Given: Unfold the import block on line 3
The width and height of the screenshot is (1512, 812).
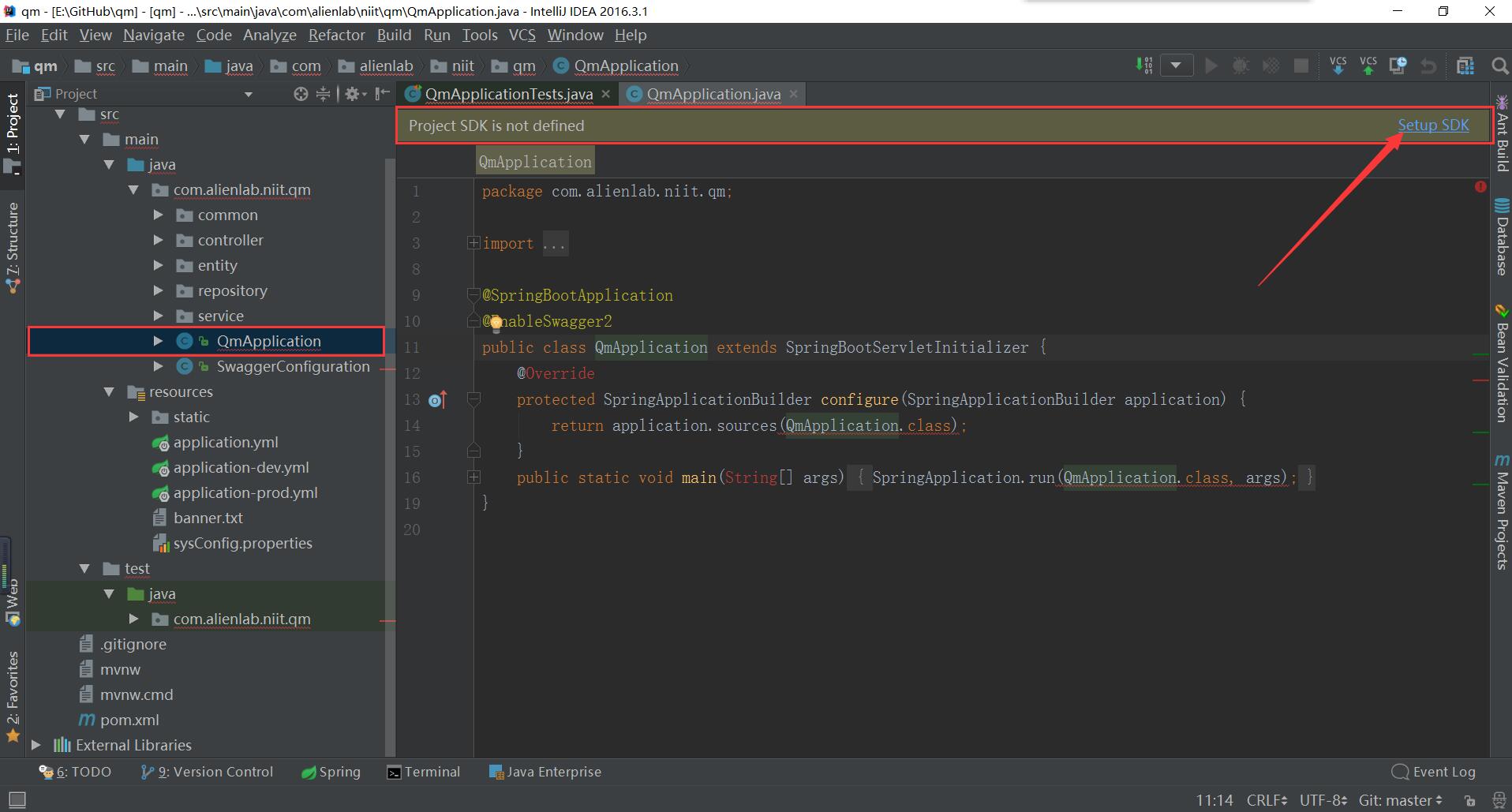Looking at the screenshot, I should pos(473,243).
